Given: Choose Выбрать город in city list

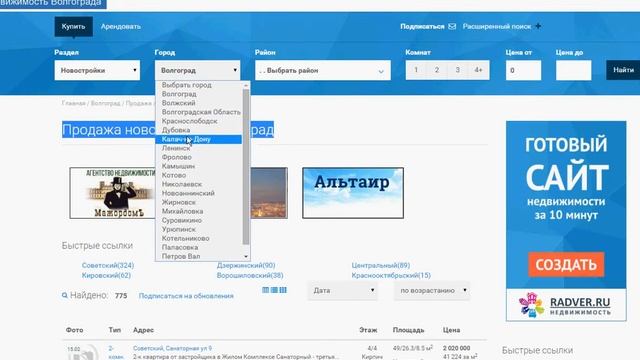Looking at the screenshot, I should (x=199, y=85).
